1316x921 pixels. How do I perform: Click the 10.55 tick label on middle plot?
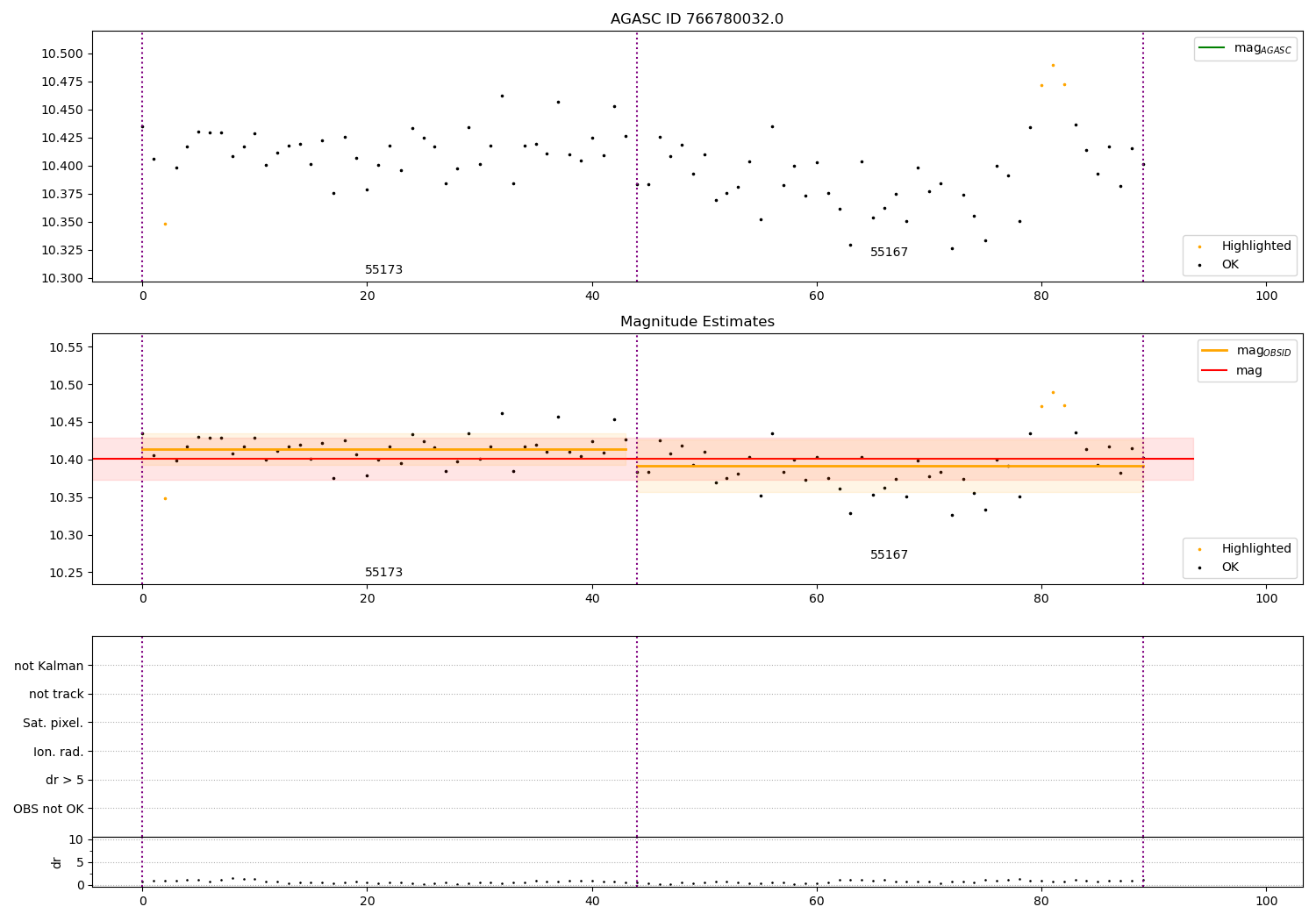tap(66, 347)
